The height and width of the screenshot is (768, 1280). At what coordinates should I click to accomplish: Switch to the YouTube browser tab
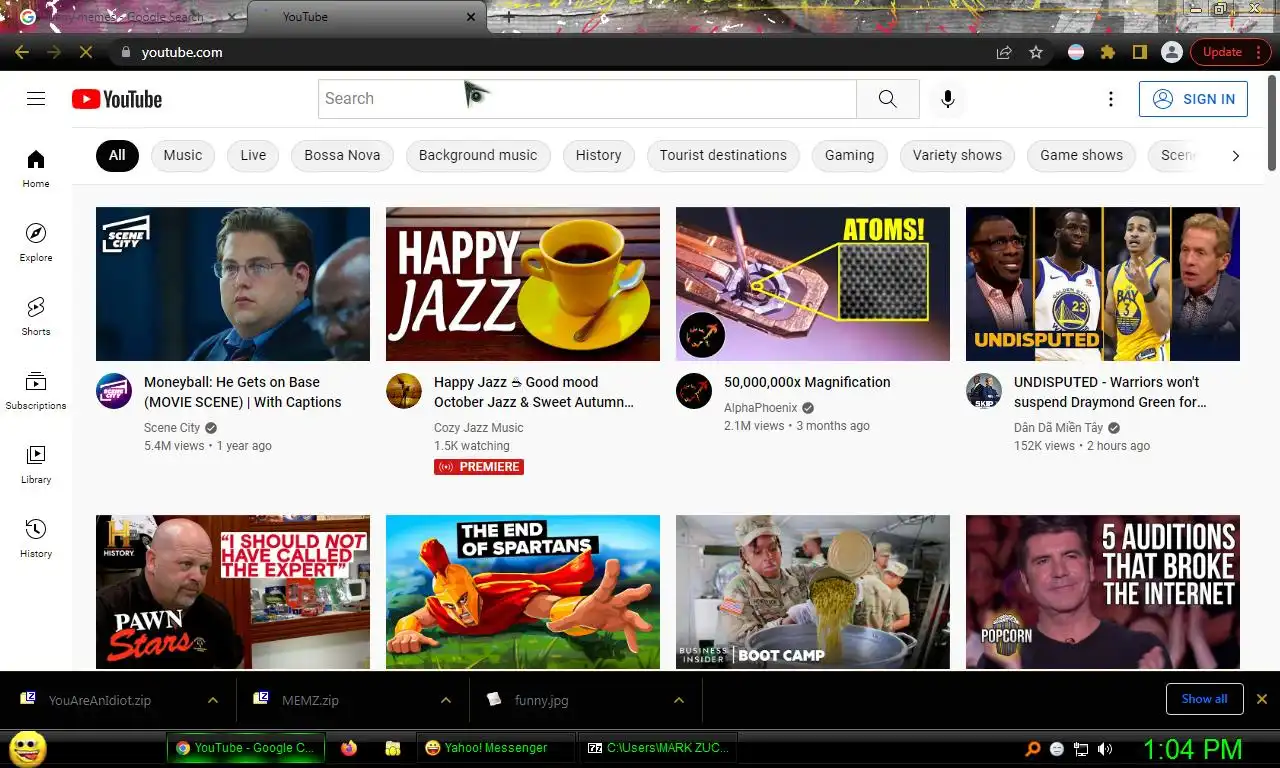click(365, 17)
